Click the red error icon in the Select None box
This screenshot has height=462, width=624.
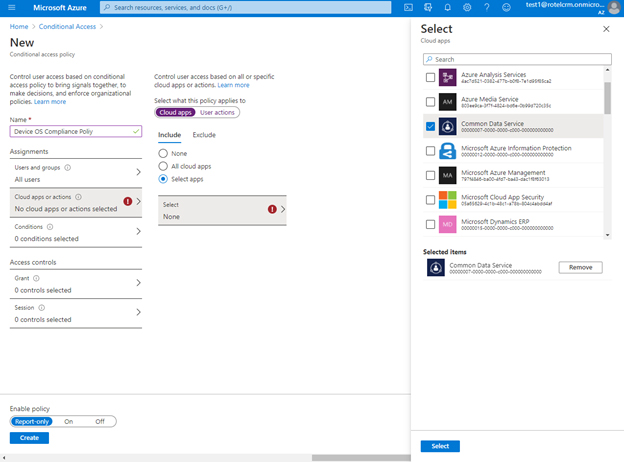pyautogui.click(x=272, y=209)
